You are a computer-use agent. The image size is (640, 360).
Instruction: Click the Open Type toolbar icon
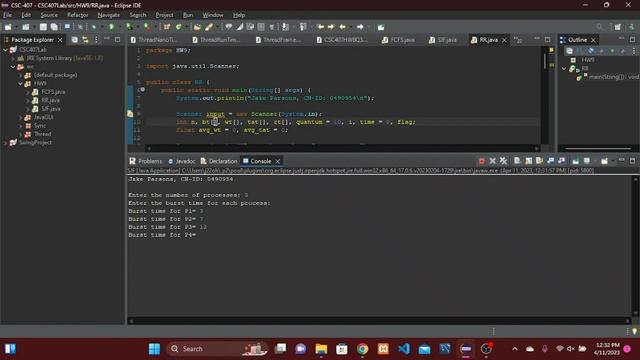point(197,27)
